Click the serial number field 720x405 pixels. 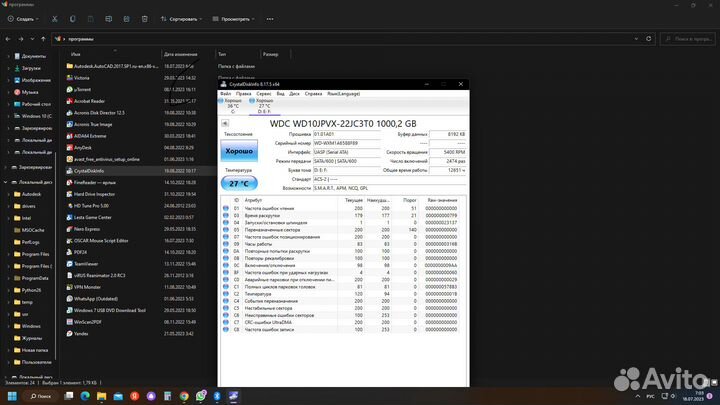(347, 143)
